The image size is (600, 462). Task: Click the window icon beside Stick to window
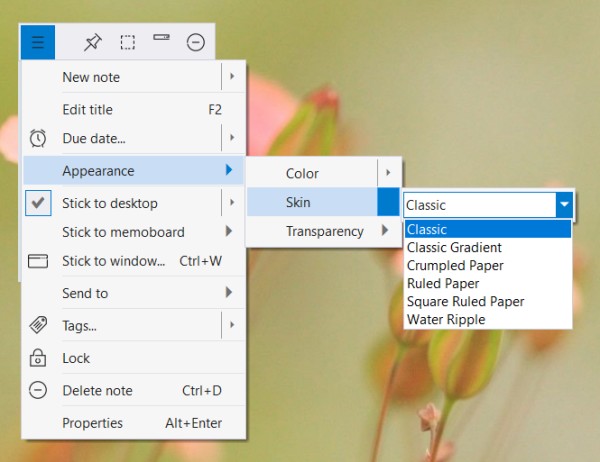click(38, 261)
